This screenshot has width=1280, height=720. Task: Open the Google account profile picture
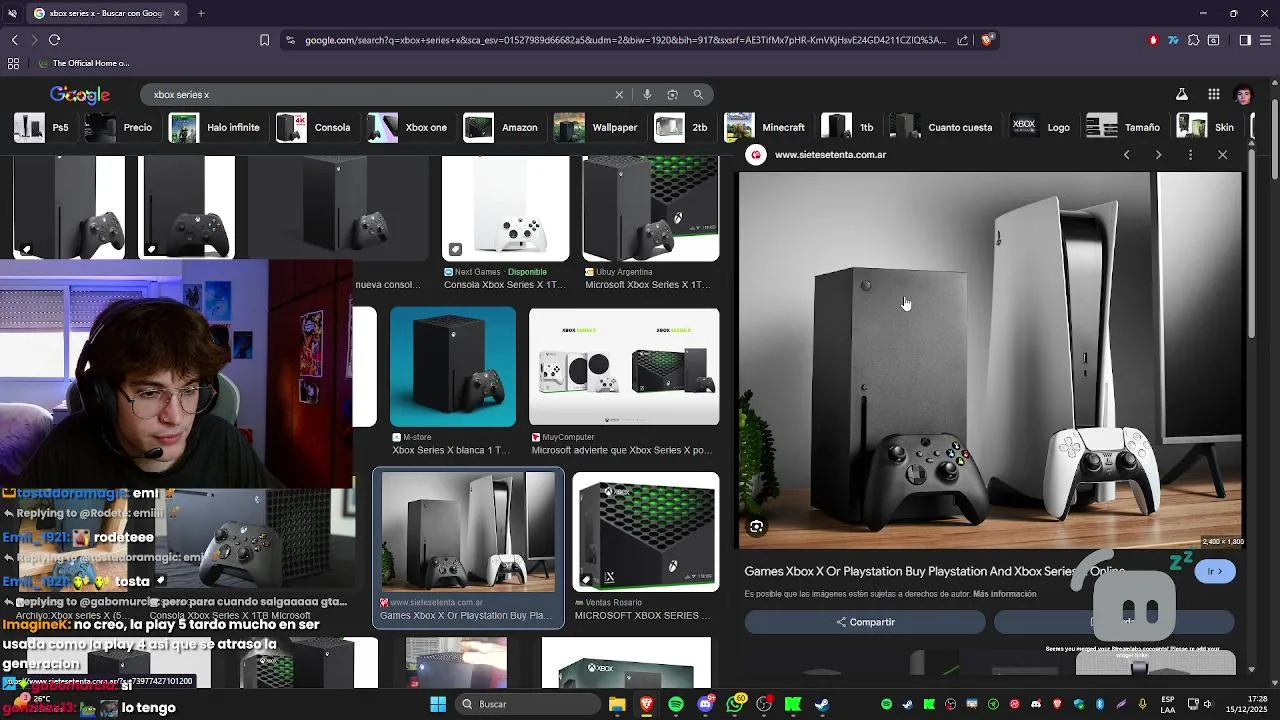tap(1243, 95)
